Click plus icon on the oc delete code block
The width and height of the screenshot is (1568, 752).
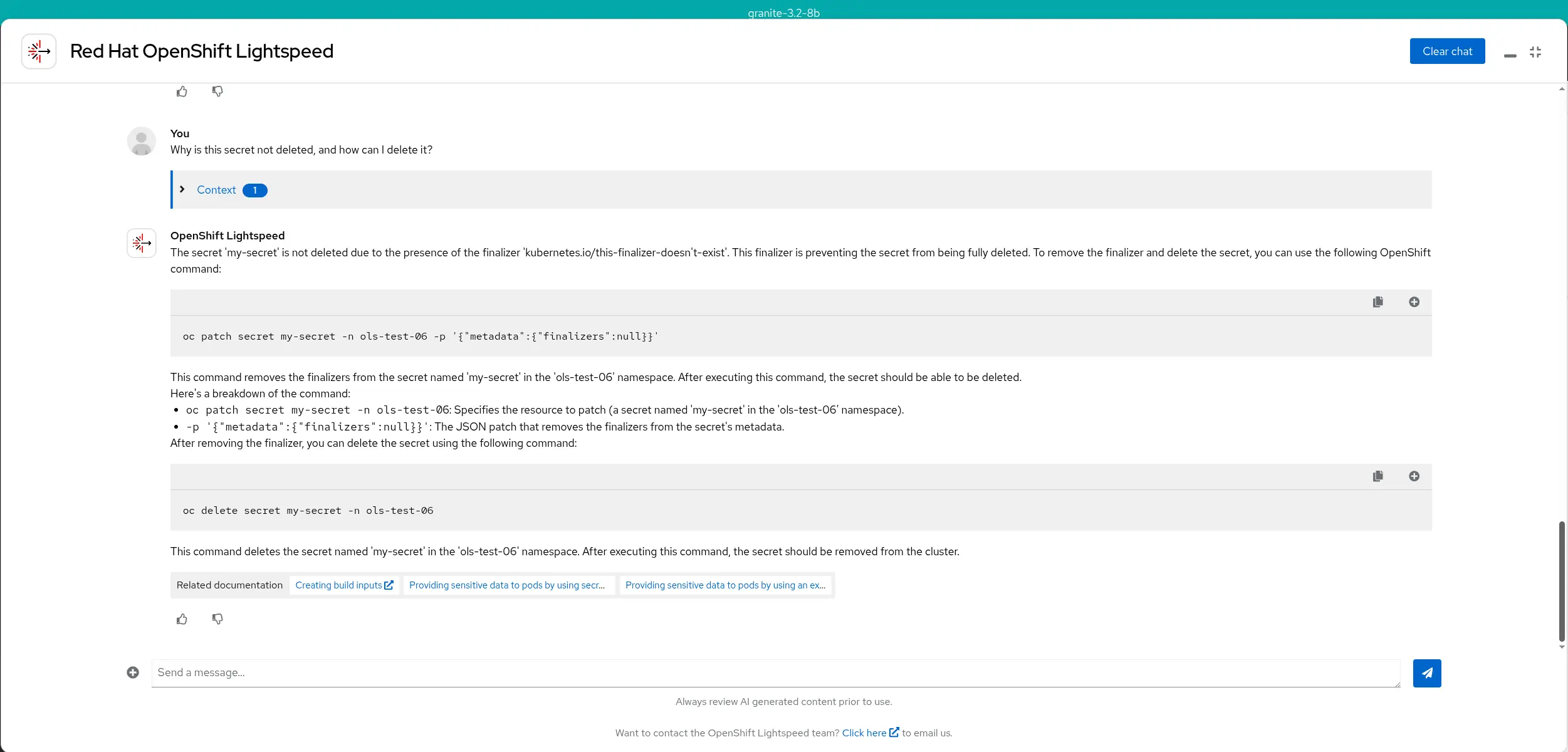1414,476
